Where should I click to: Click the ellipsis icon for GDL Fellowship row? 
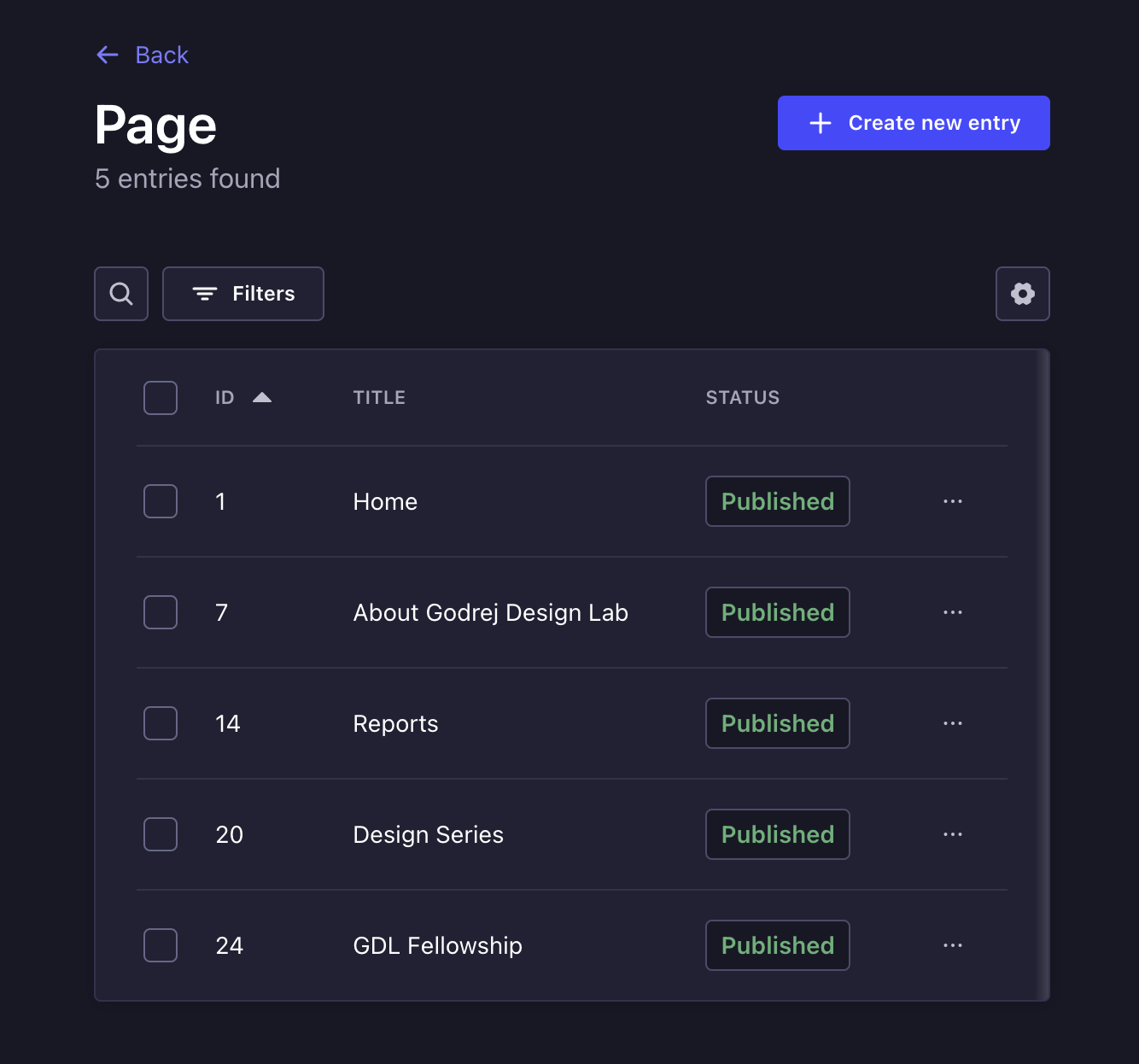point(953,945)
